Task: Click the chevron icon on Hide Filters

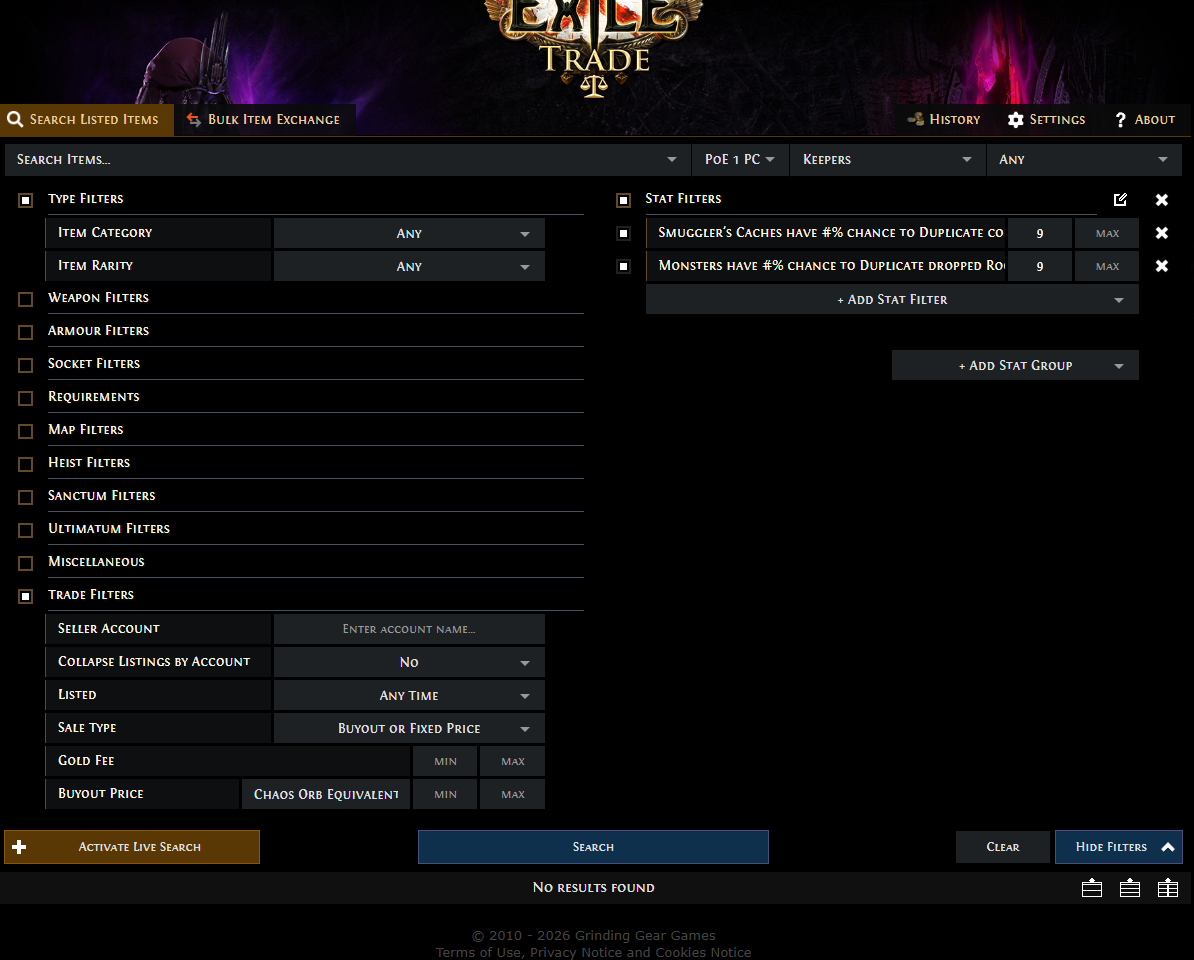Action: pos(1167,847)
